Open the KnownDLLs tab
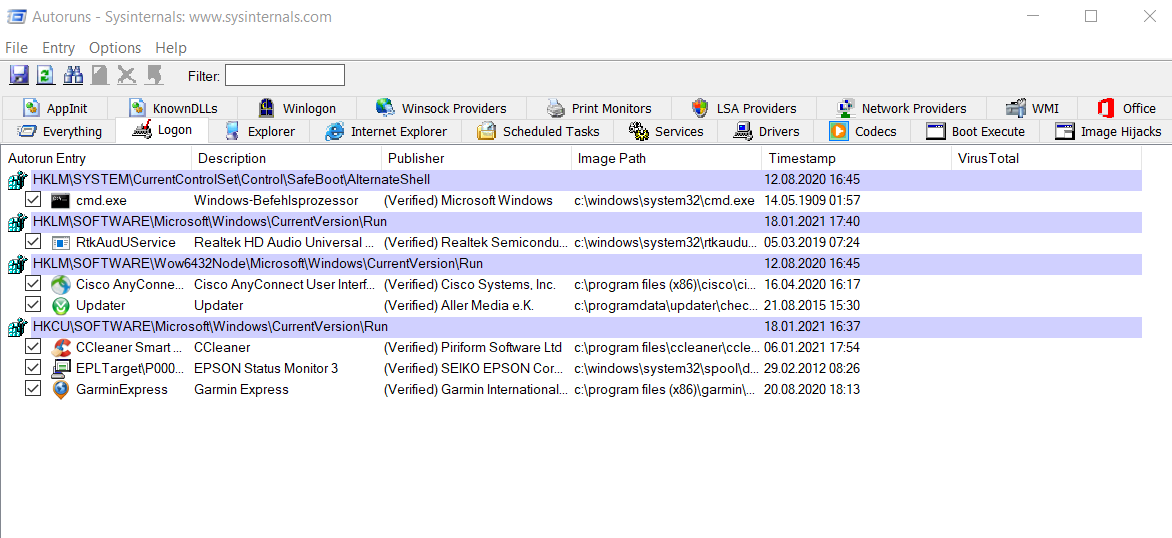This screenshot has height=538, width=1172. (173, 108)
